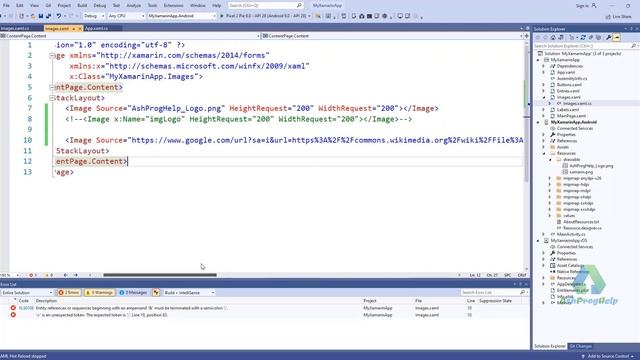The height and width of the screenshot is (360, 640).
Task: Click Add to Source Control in status bar
Action: pos(608,356)
